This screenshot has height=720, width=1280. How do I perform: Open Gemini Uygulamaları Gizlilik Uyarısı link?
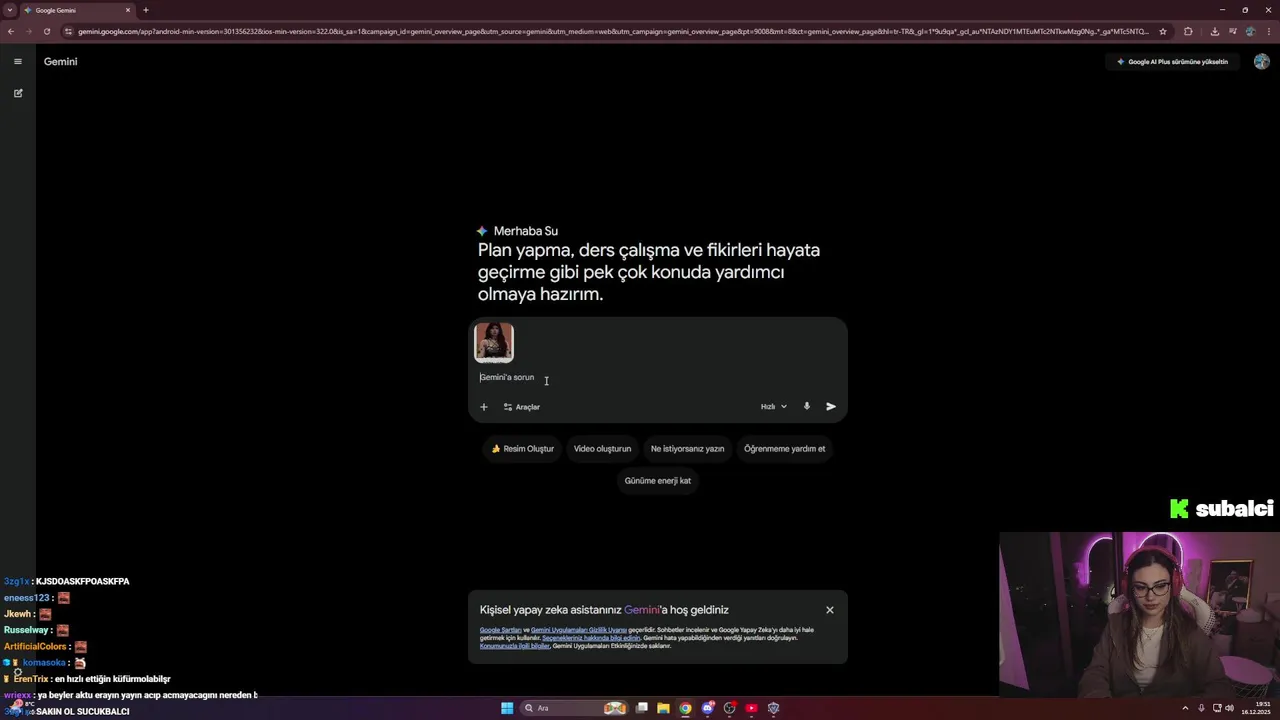pos(579,630)
